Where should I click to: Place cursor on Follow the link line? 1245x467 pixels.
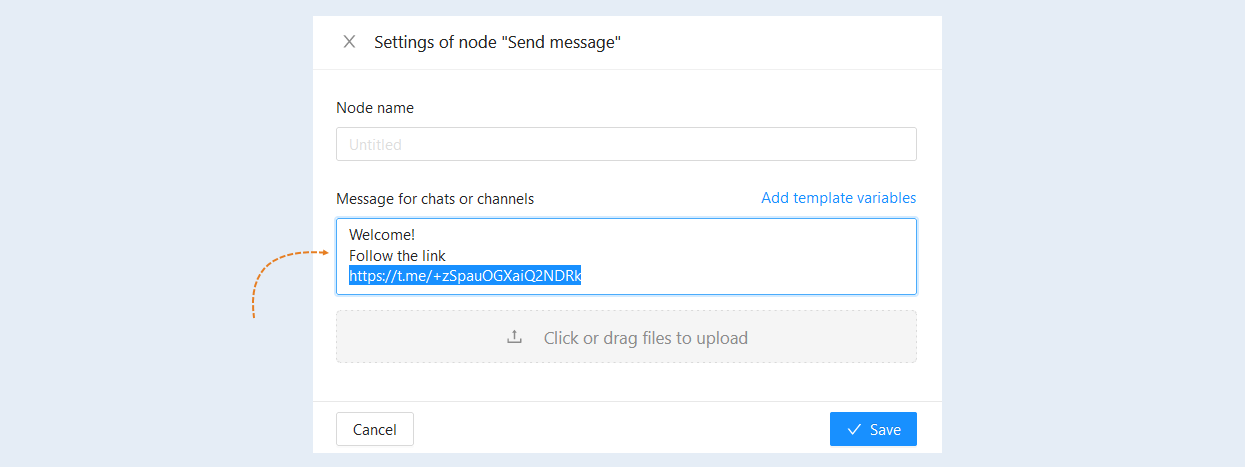coord(397,256)
